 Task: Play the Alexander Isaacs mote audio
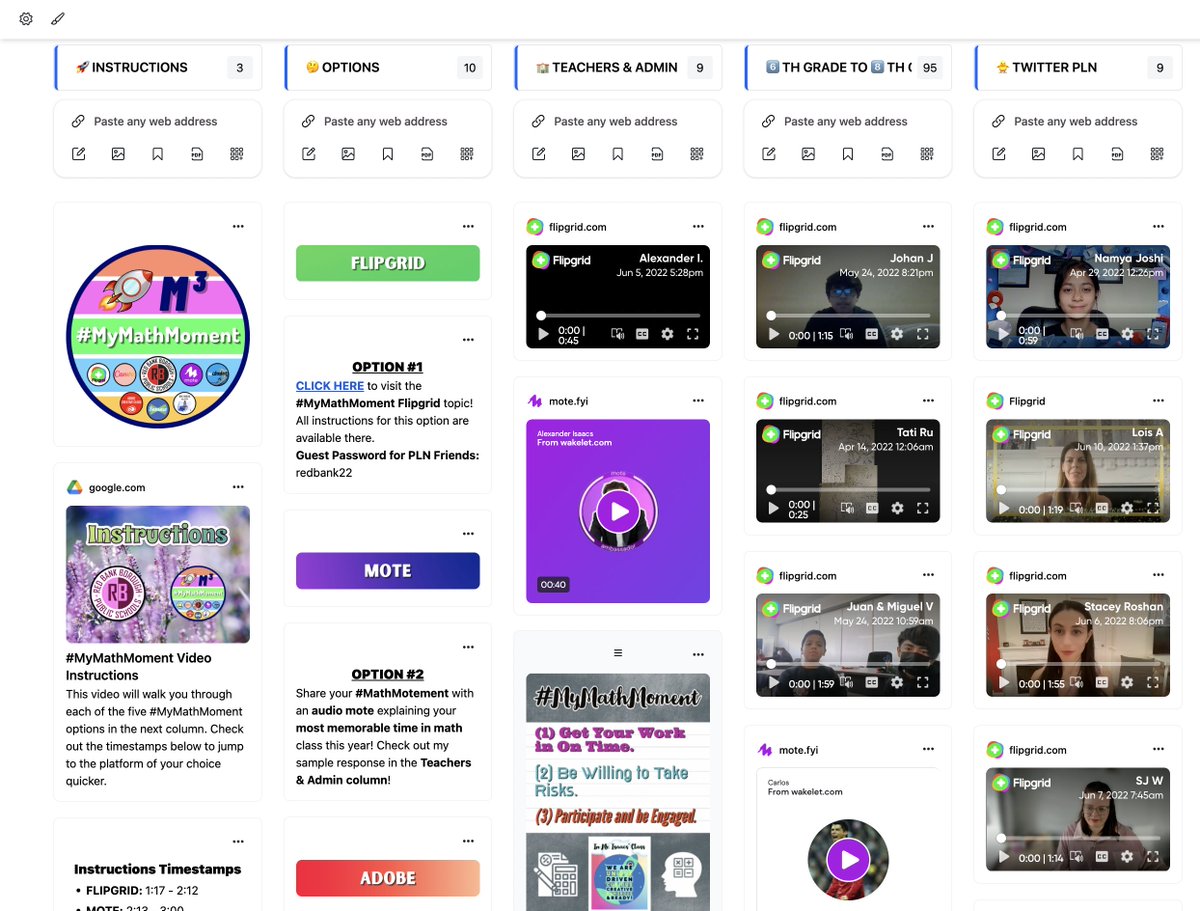[618, 512]
